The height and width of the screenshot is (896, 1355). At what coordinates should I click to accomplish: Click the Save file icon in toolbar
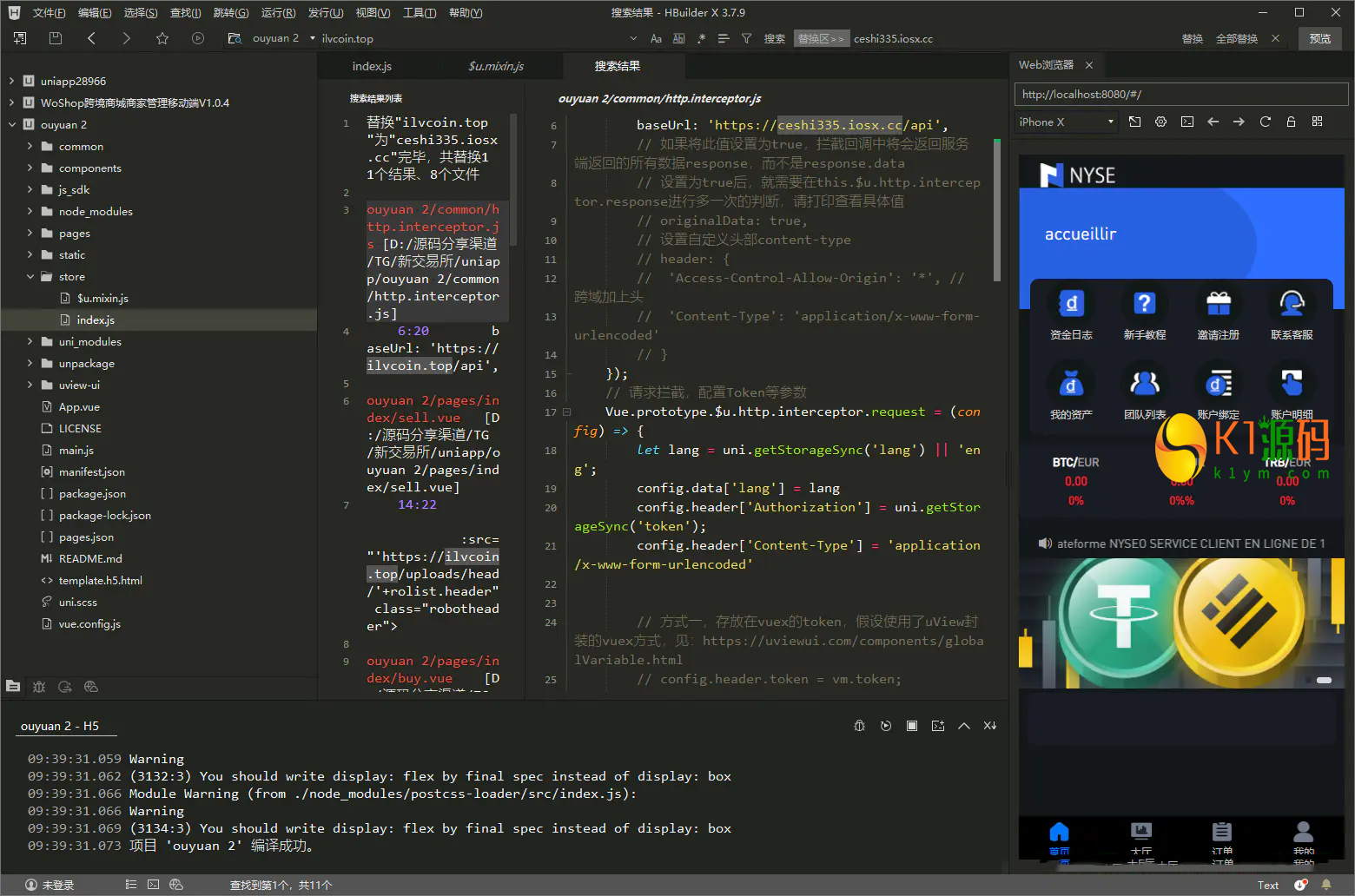click(x=56, y=38)
